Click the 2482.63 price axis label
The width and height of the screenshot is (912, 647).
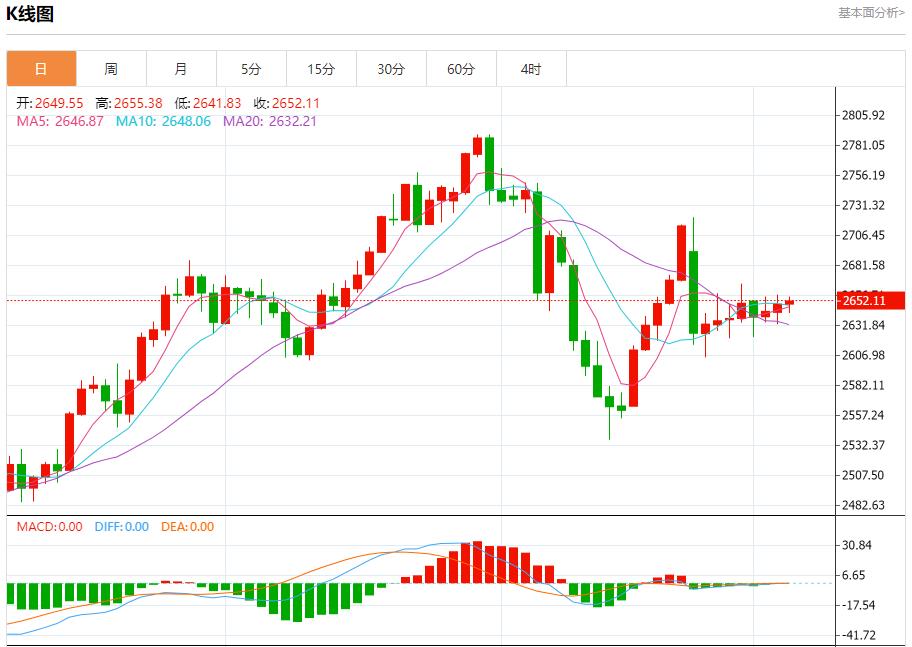point(863,505)
